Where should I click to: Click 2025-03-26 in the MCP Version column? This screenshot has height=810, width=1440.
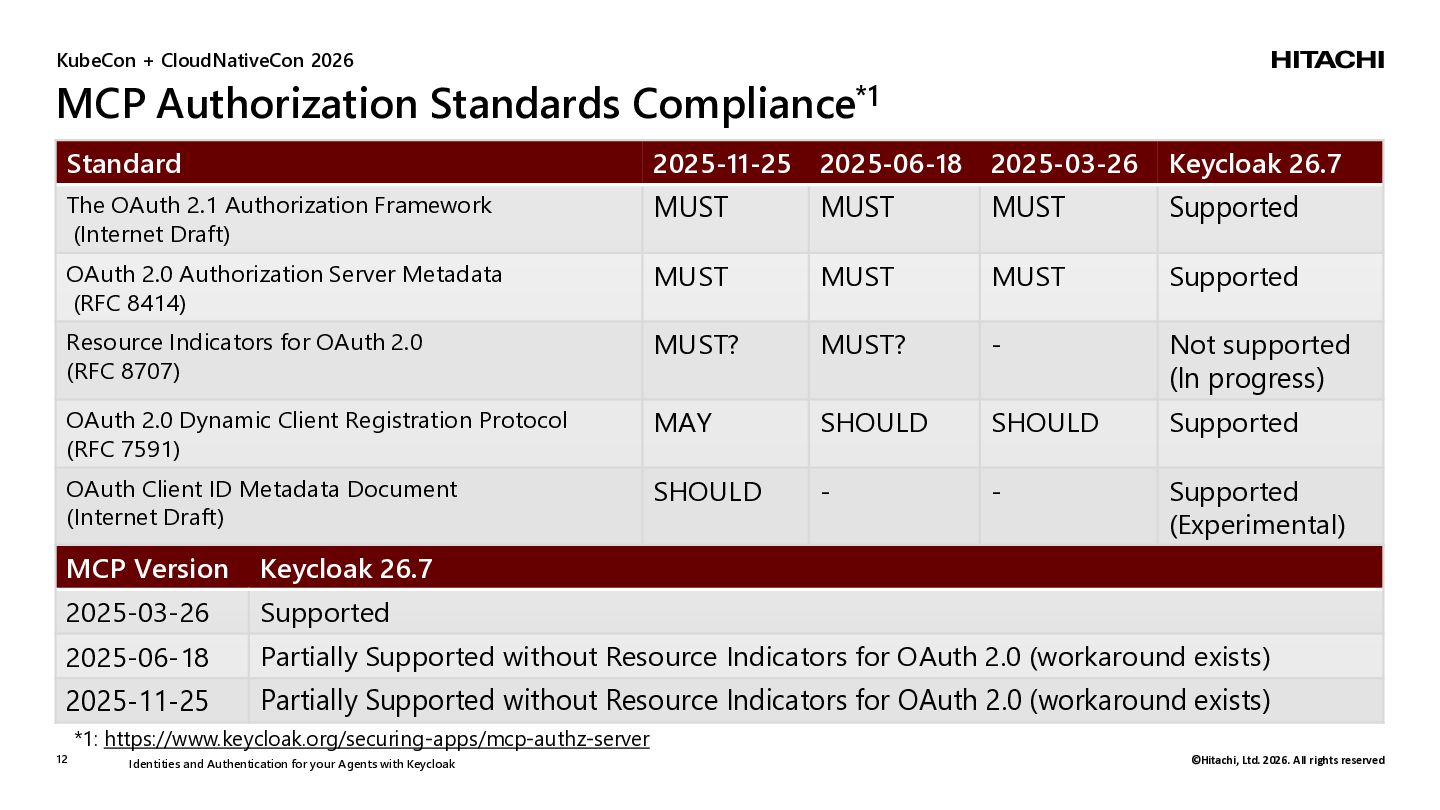click(x=138, y=613)
